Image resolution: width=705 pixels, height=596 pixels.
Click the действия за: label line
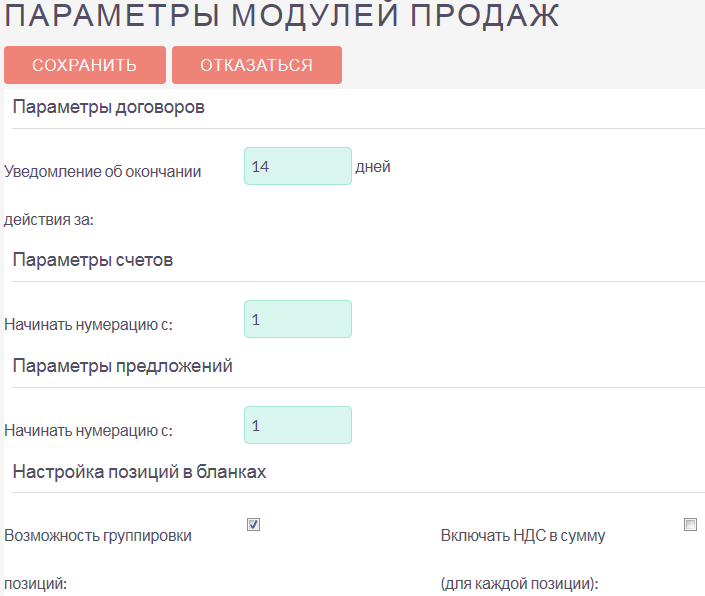pos(49,220)
